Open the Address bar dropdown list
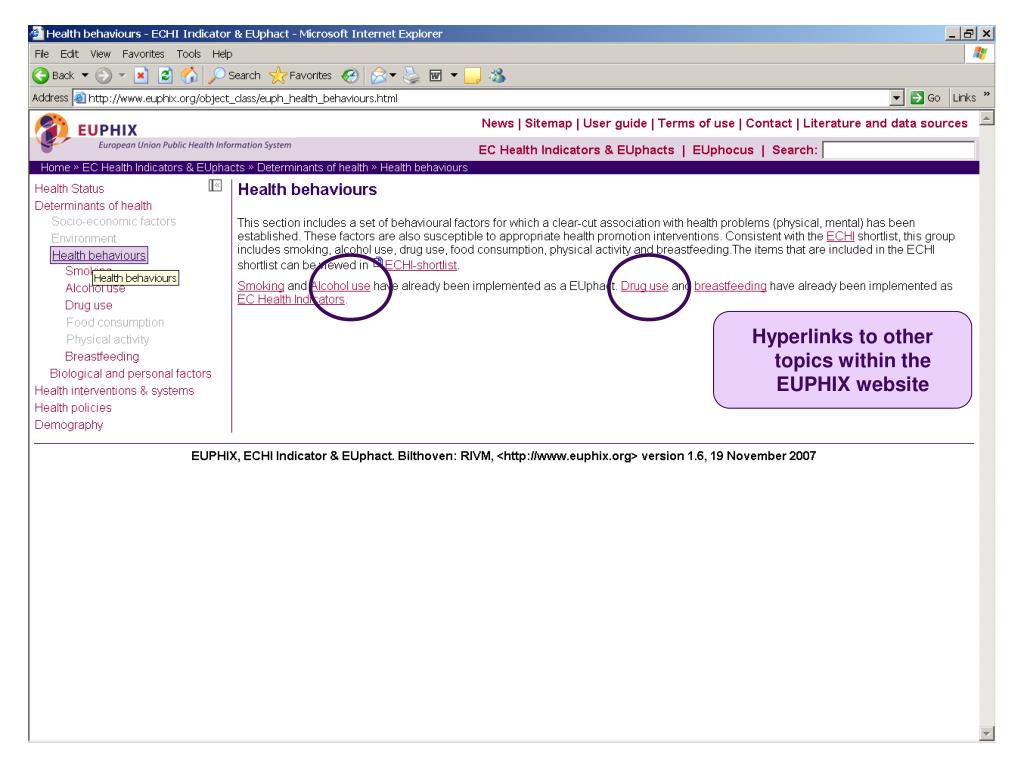 tap(897, 98)
